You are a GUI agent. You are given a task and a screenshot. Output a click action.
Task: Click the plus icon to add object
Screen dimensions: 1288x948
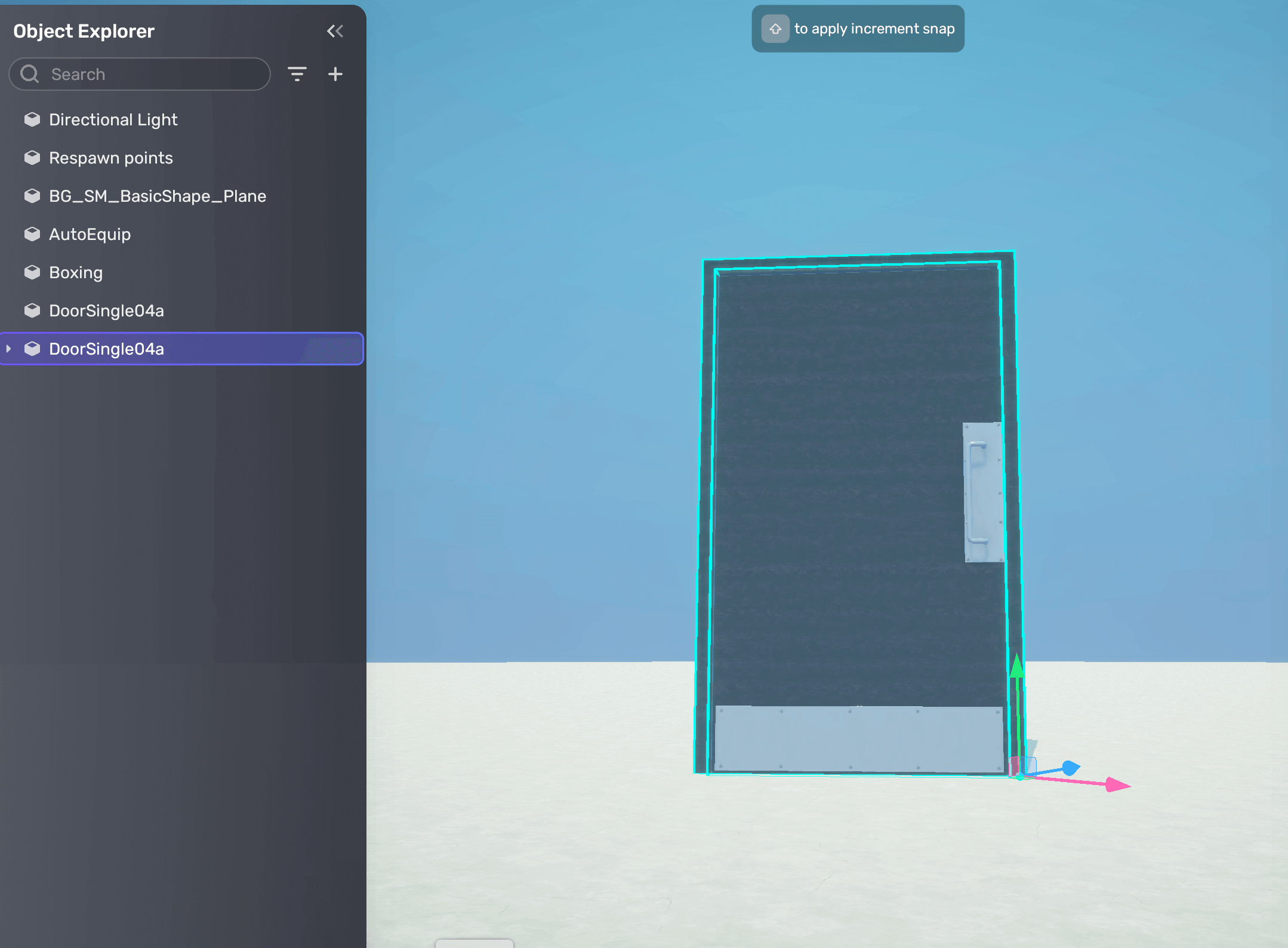335,74
